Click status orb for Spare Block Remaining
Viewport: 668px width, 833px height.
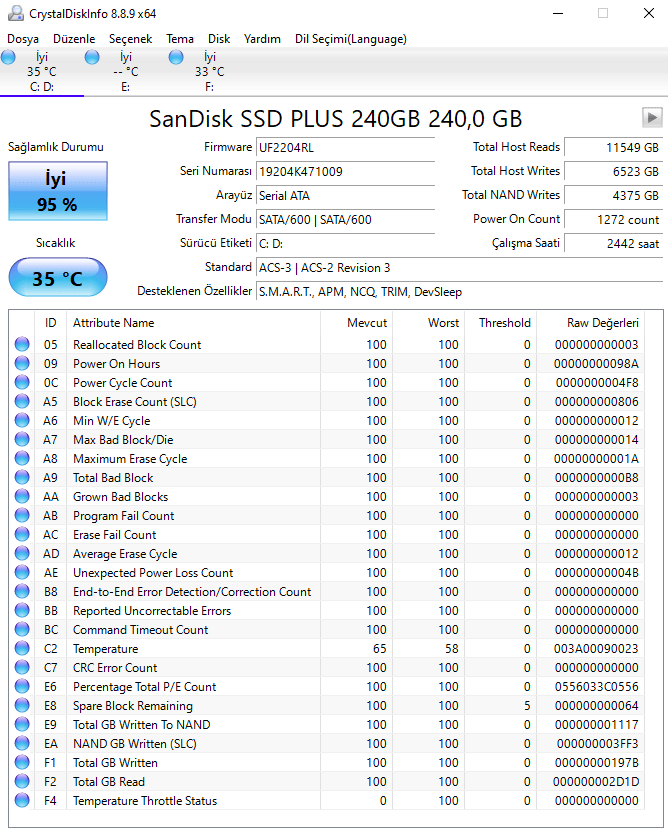point(22,706)
